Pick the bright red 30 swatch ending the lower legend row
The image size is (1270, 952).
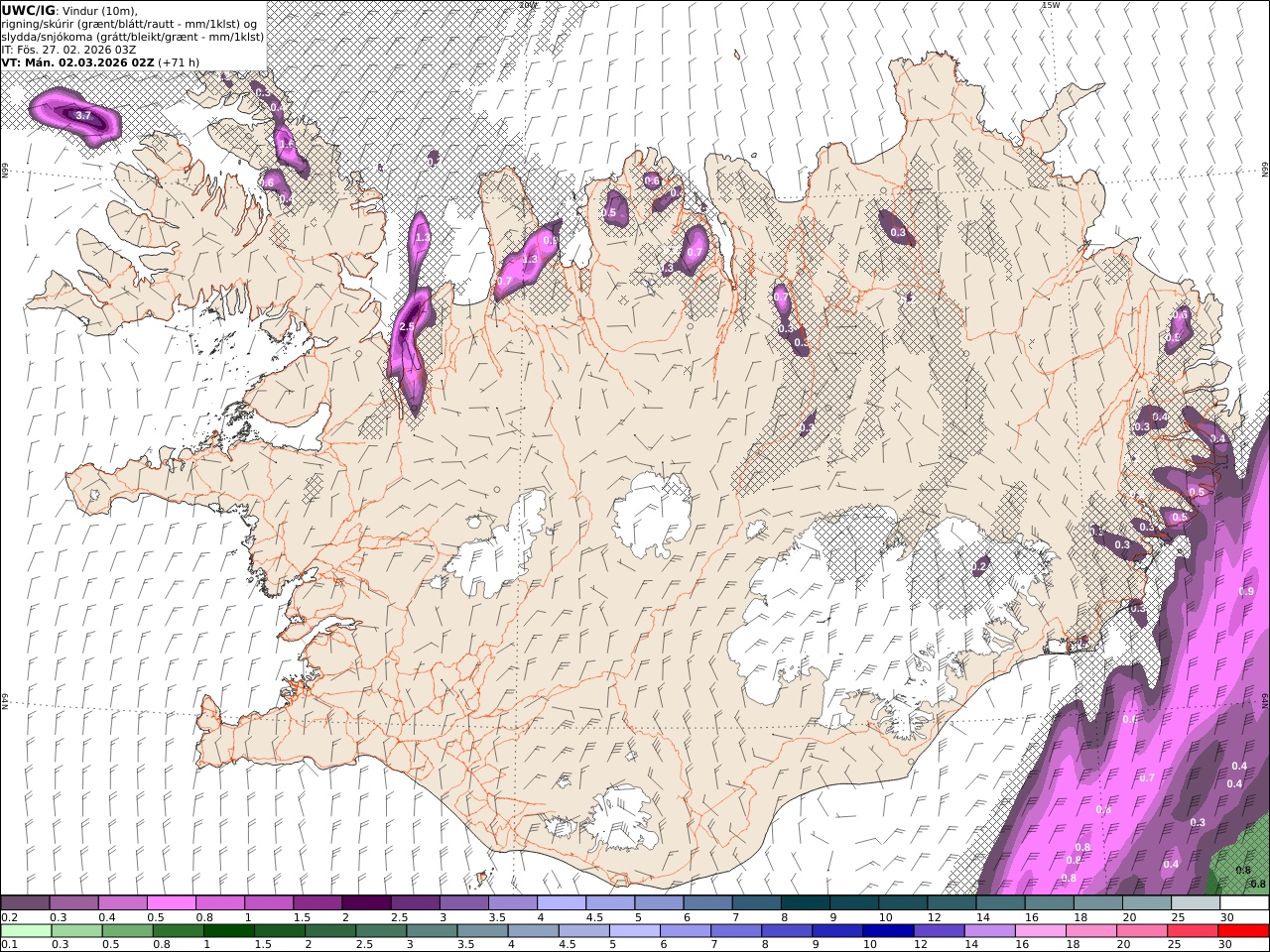1243,930
